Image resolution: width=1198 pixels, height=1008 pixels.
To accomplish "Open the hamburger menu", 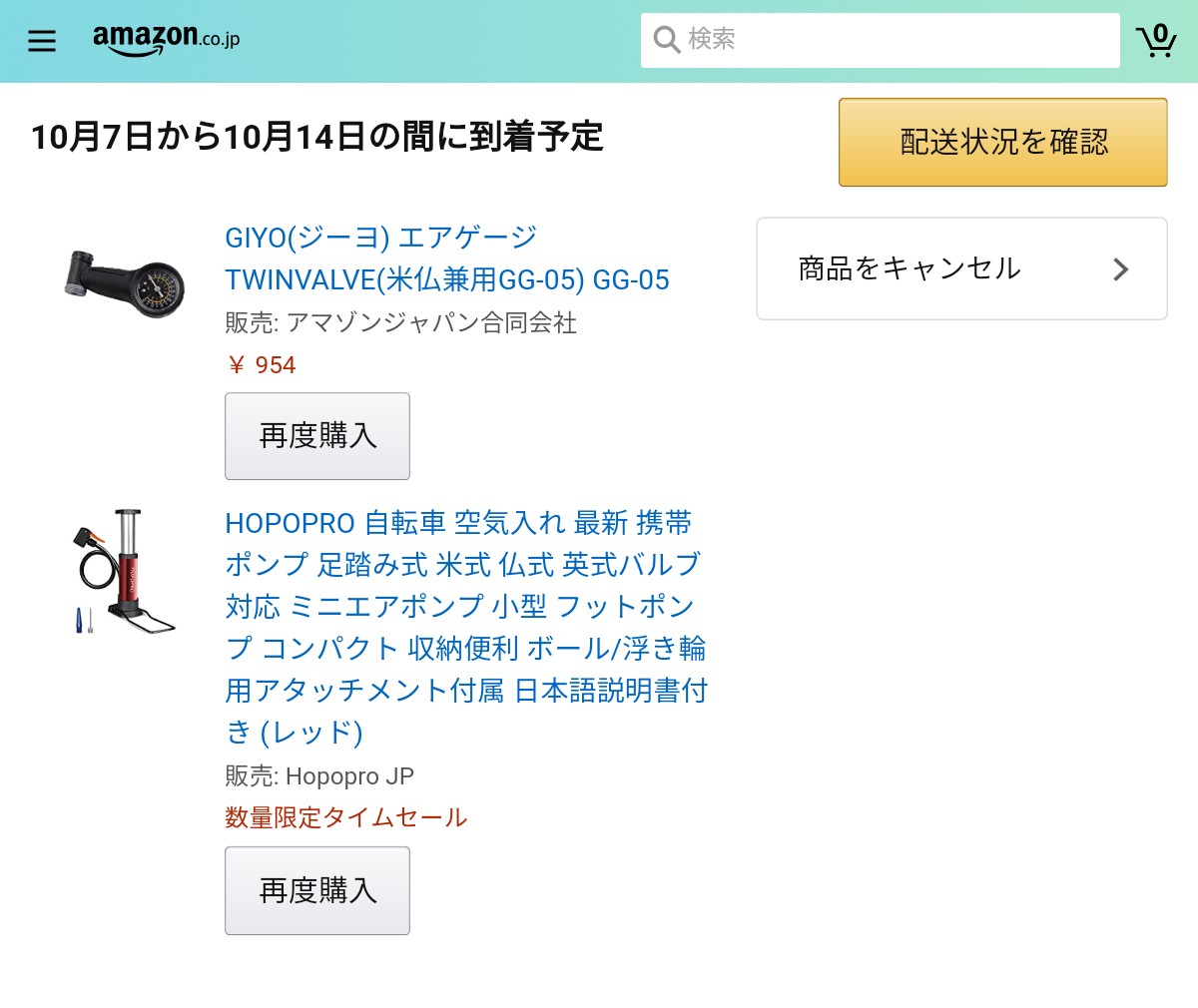I will pyautogui.click(x=42, y=41).
